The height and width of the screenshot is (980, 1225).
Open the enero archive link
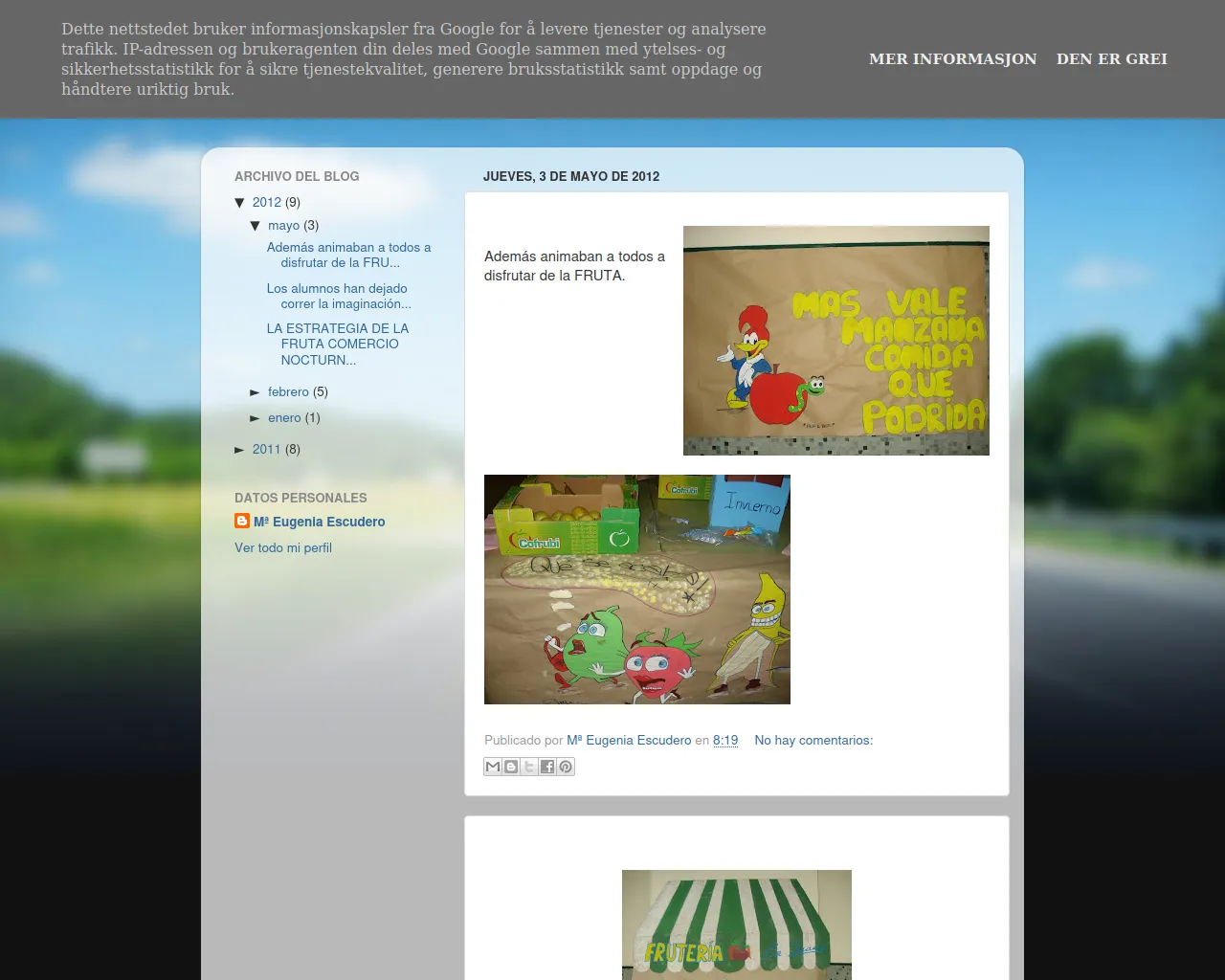tap(284, 417)
